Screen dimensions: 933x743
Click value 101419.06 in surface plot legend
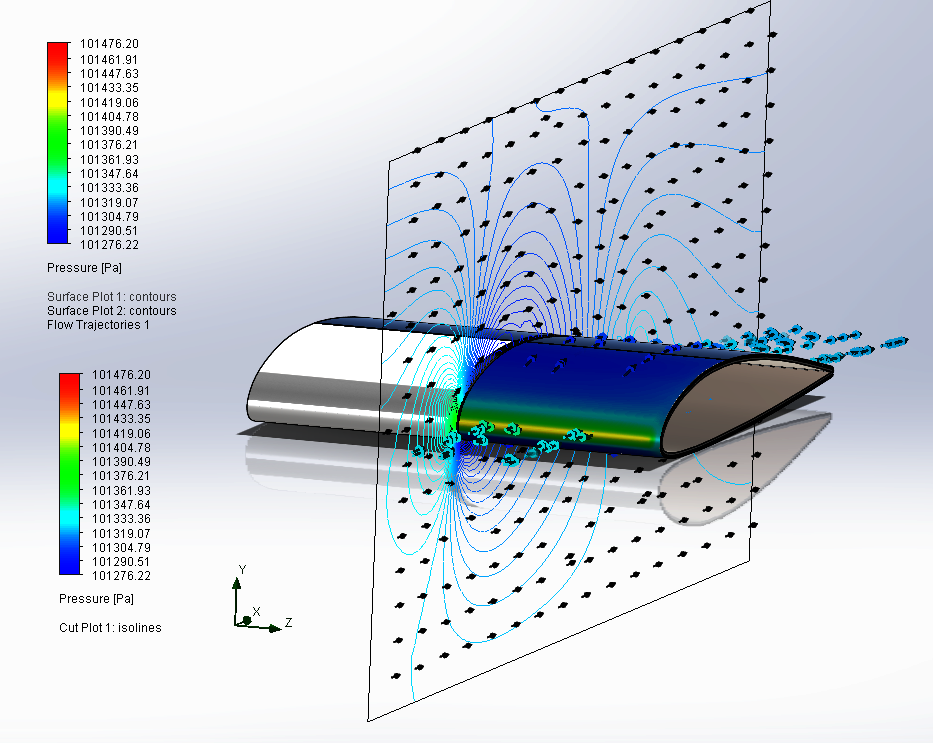(x=109, y=102)
